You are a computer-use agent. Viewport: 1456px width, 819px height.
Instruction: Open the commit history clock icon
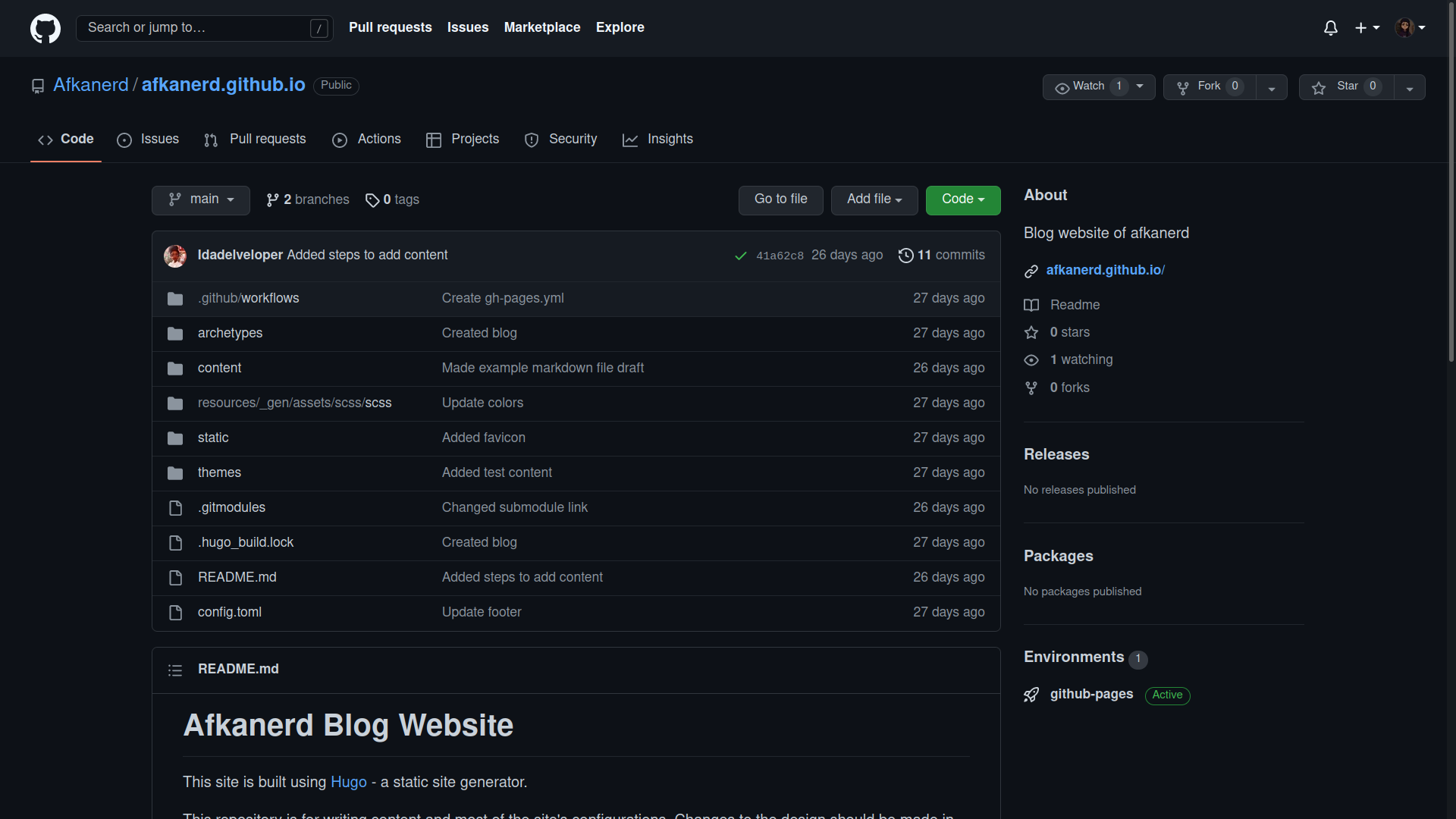[905, 256]
